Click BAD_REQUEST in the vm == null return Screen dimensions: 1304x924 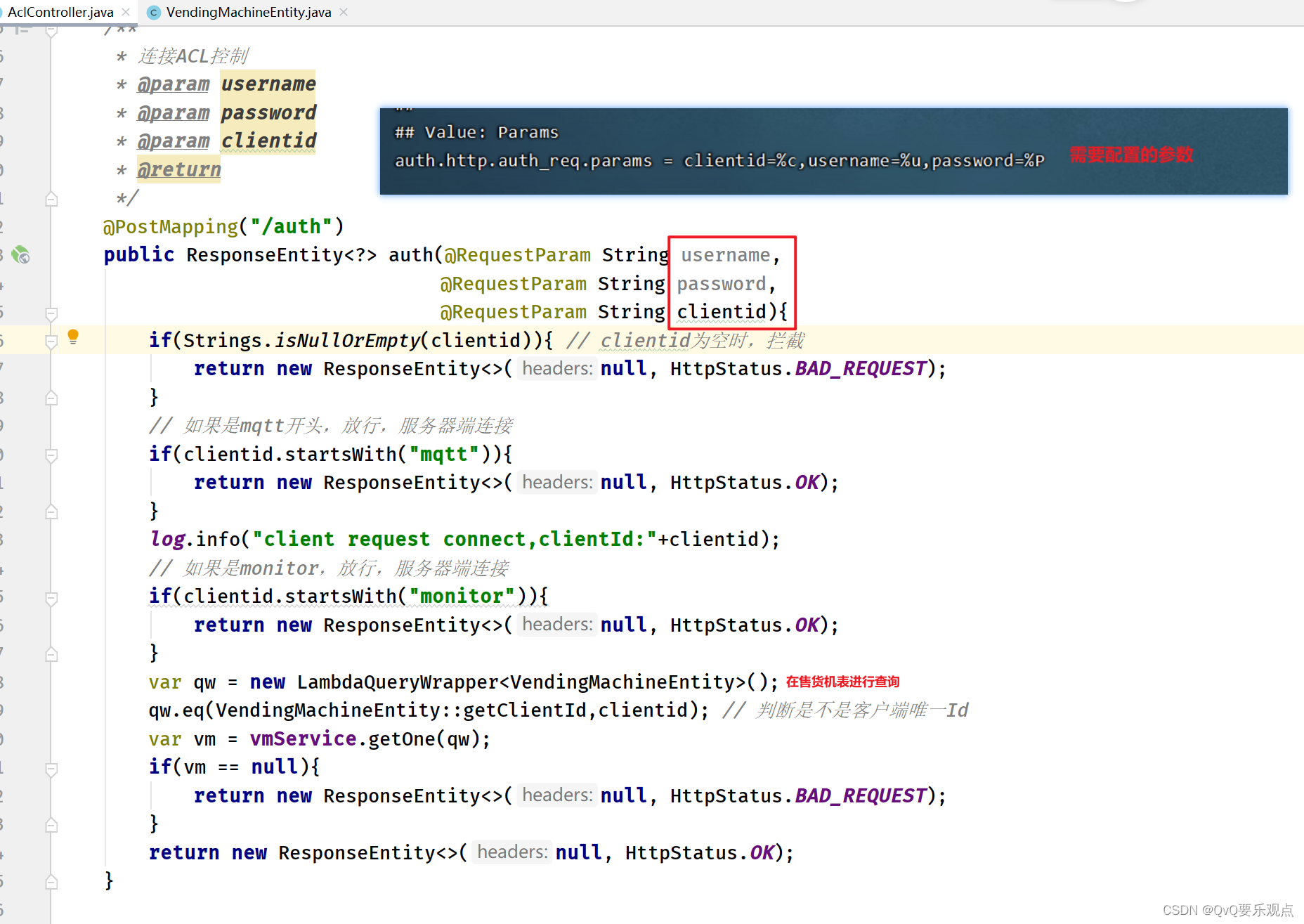click(x=860, y=796)
